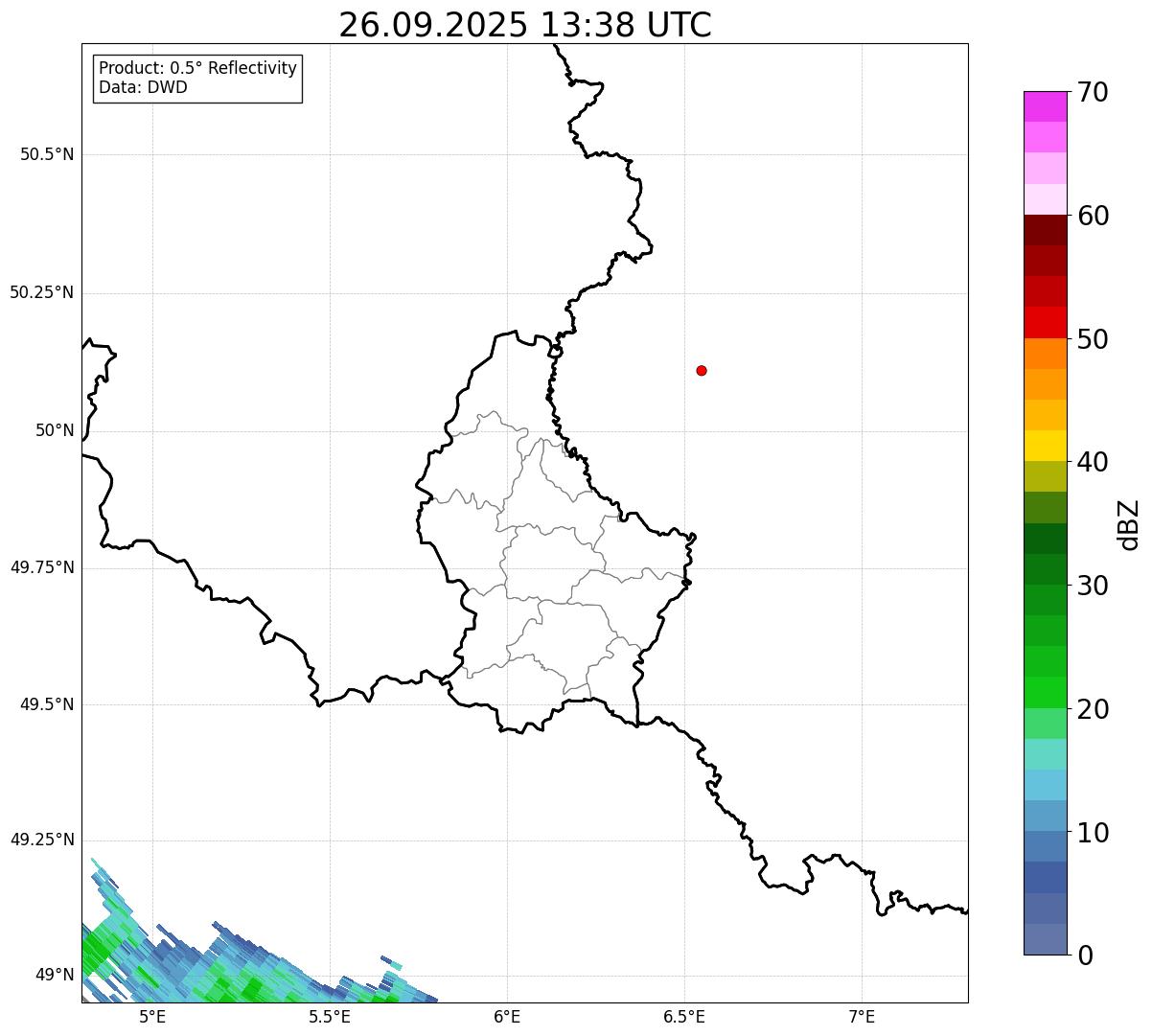1152x1036 pixels.
Task: Click the orange colorbar segment below 50
Action: tap(1045, 354)
